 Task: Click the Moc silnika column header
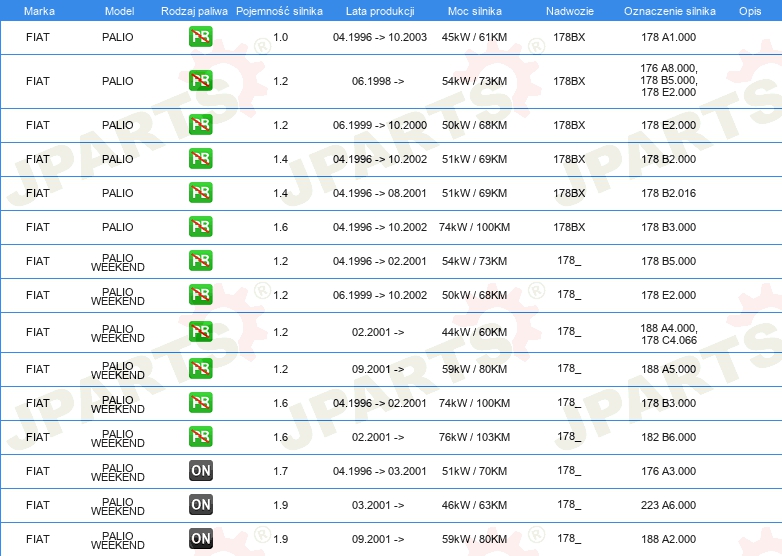[x=474, y=11]
